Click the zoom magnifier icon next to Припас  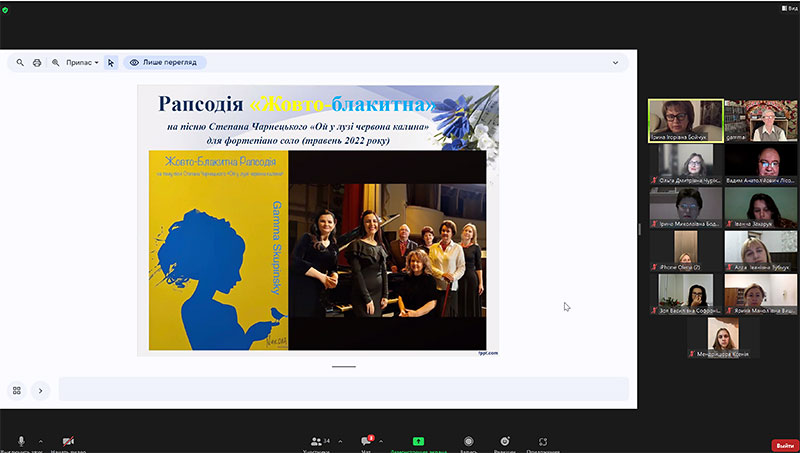56,63
